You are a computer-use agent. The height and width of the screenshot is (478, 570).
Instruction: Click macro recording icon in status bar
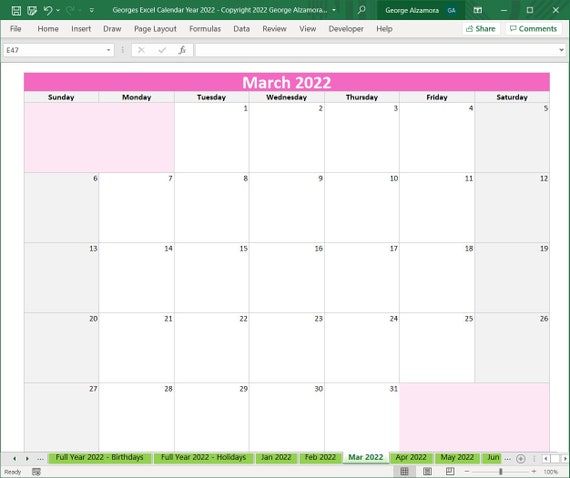tap(36, 472)
